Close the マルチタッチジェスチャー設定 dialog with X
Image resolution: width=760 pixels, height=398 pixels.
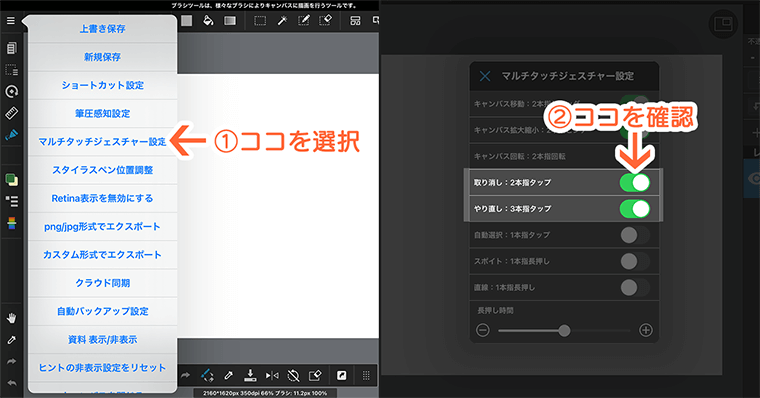pyautogui.click(x=485, y=76)
